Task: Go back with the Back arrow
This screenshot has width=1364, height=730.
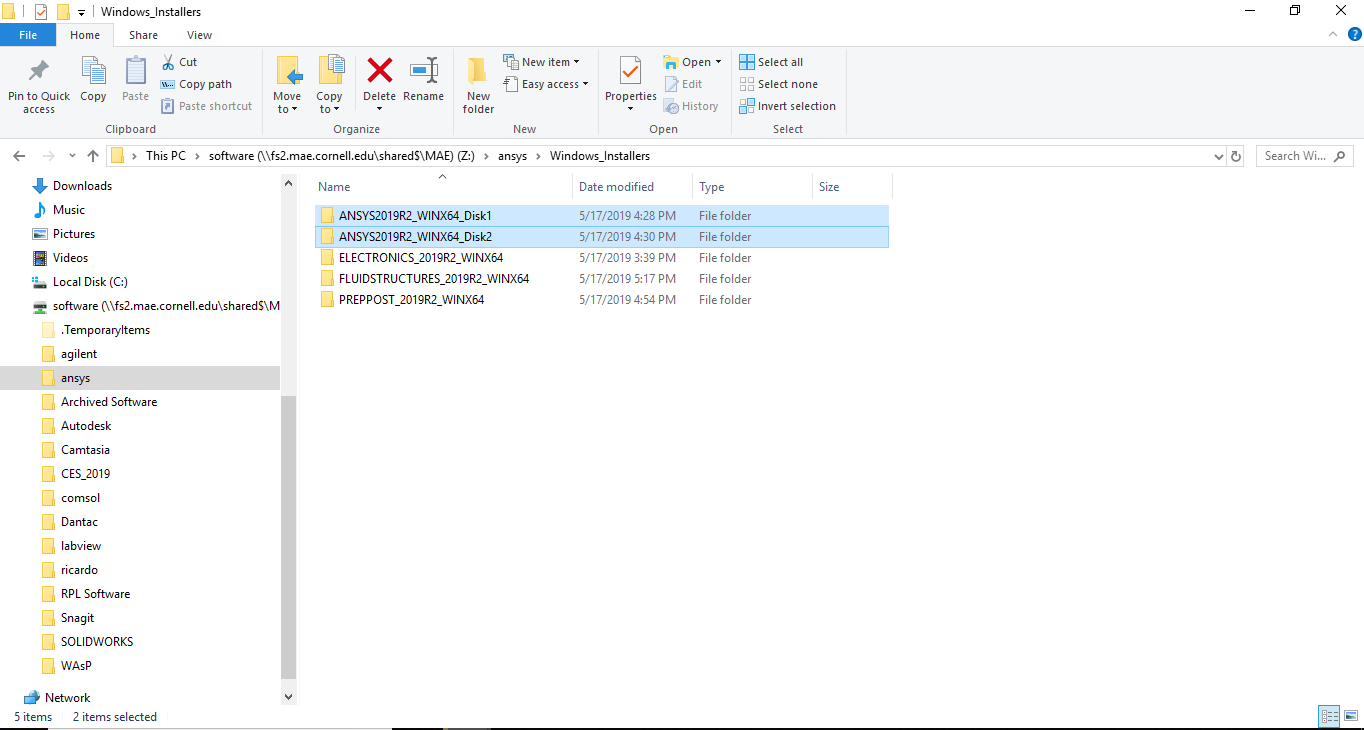Action: [x=19, y=156]
